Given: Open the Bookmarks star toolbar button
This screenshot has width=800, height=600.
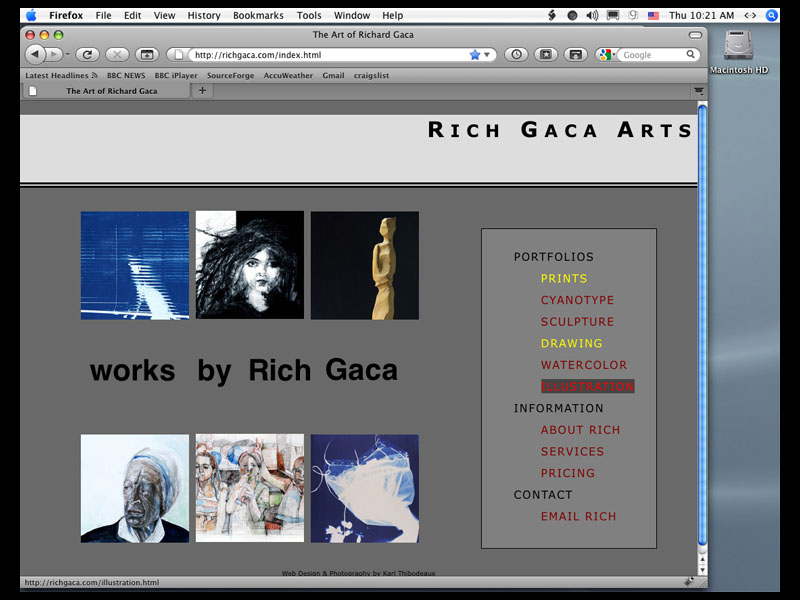Looking at the screenshot, I should pyautogui.click(x=545, y=54).
